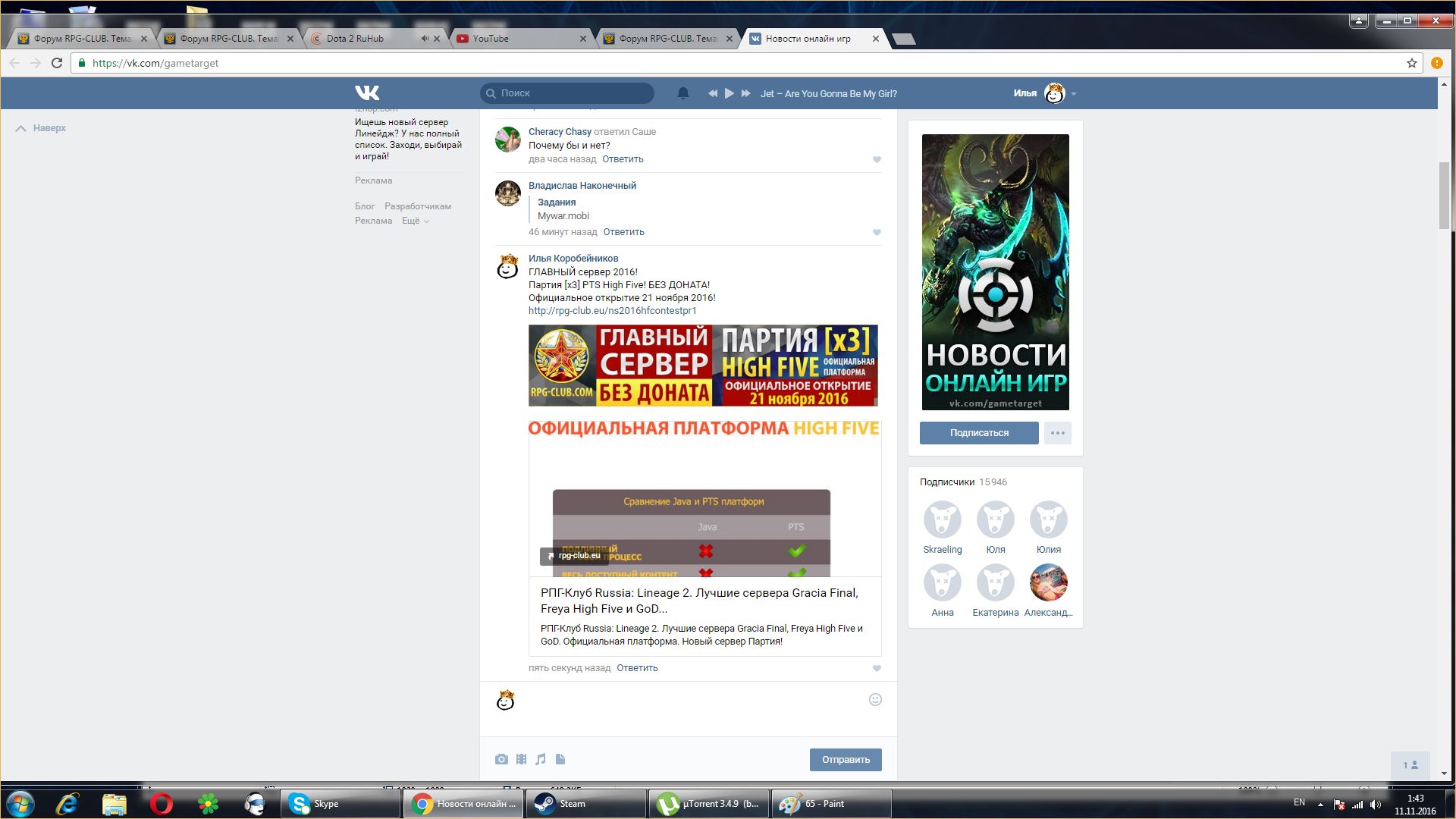Open Илья Коробейников's profile name
The width and height of the screenshot is (1456, 819).
click(573, 259)
